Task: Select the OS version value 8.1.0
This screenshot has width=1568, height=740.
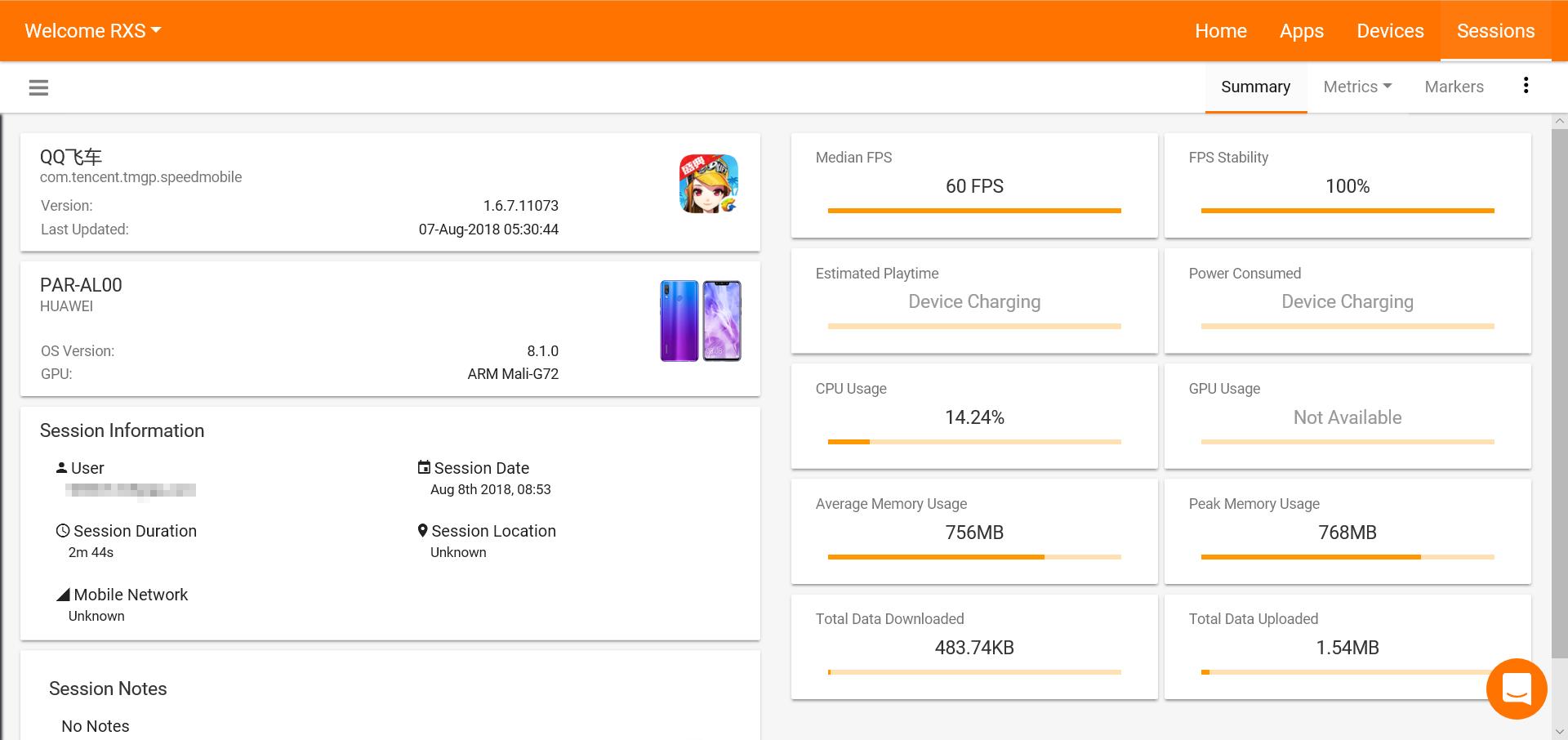Action: click(543, 351)
